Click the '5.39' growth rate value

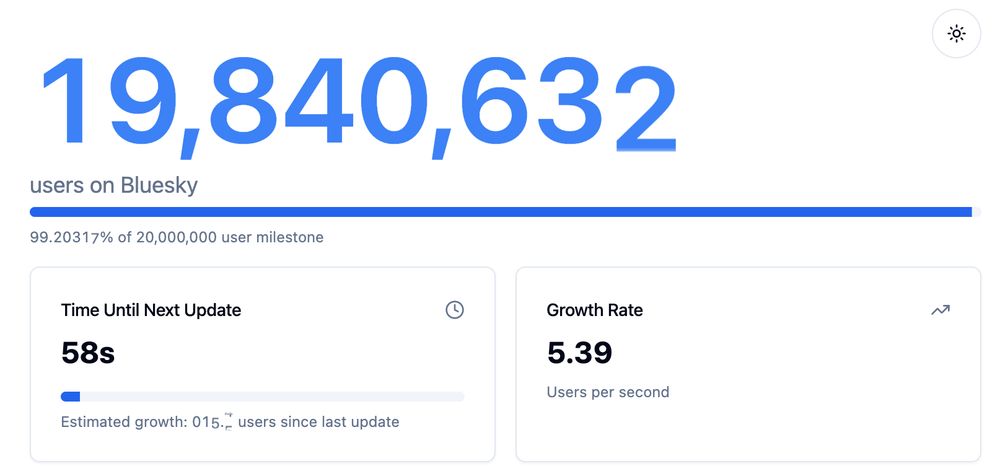579,352
